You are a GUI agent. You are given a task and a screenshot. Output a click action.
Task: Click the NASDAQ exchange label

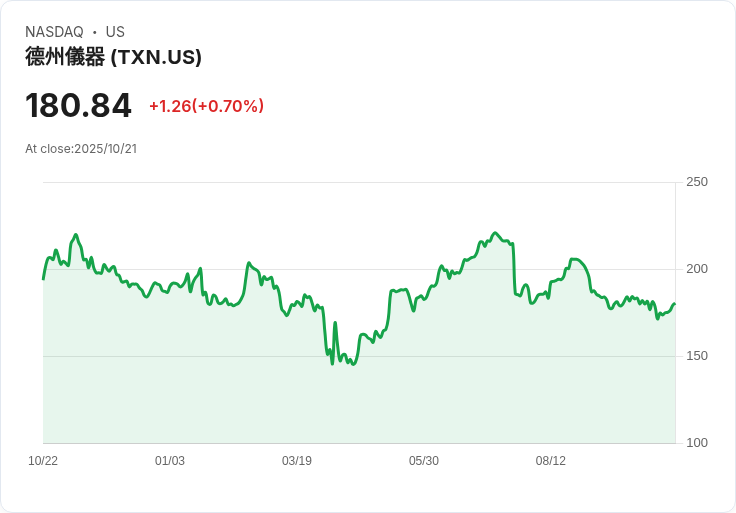(54, 32)
